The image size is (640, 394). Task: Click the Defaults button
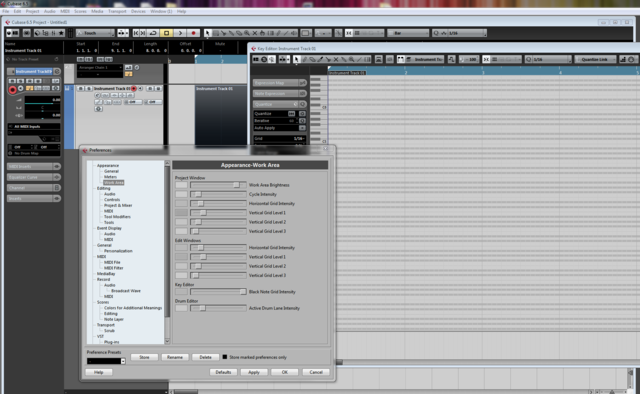(x=223, y=372)
